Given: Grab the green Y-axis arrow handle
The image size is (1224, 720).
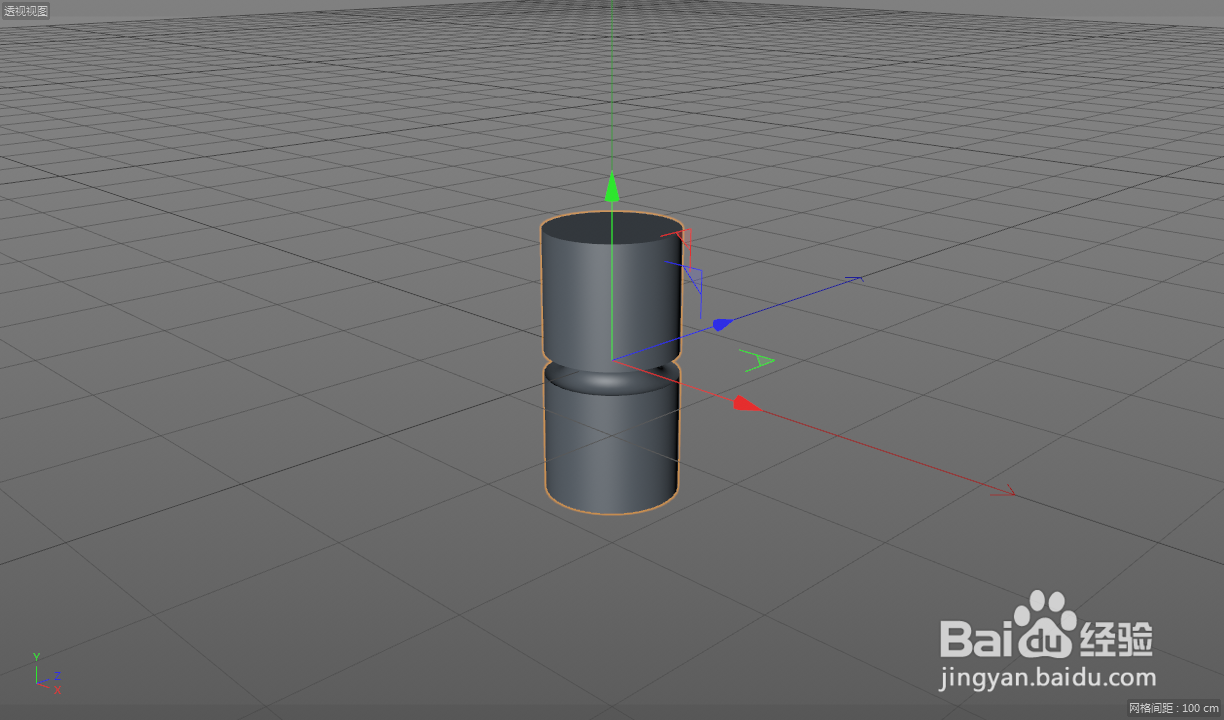Looking at the screenshot, I should [x=612, y=187].
